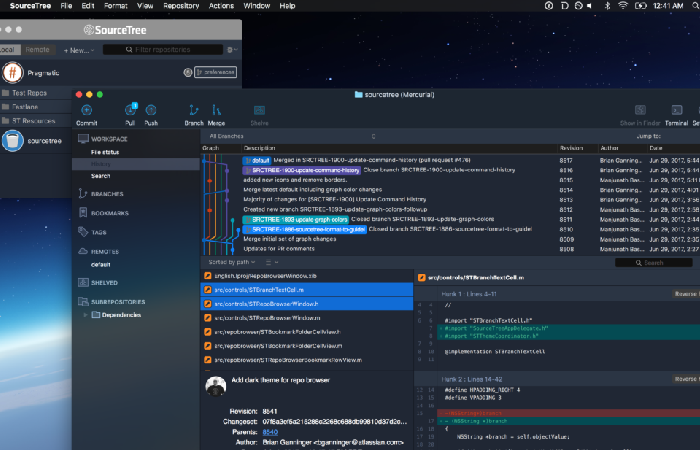
Task: Select default under Remotes
Action: 100,264
